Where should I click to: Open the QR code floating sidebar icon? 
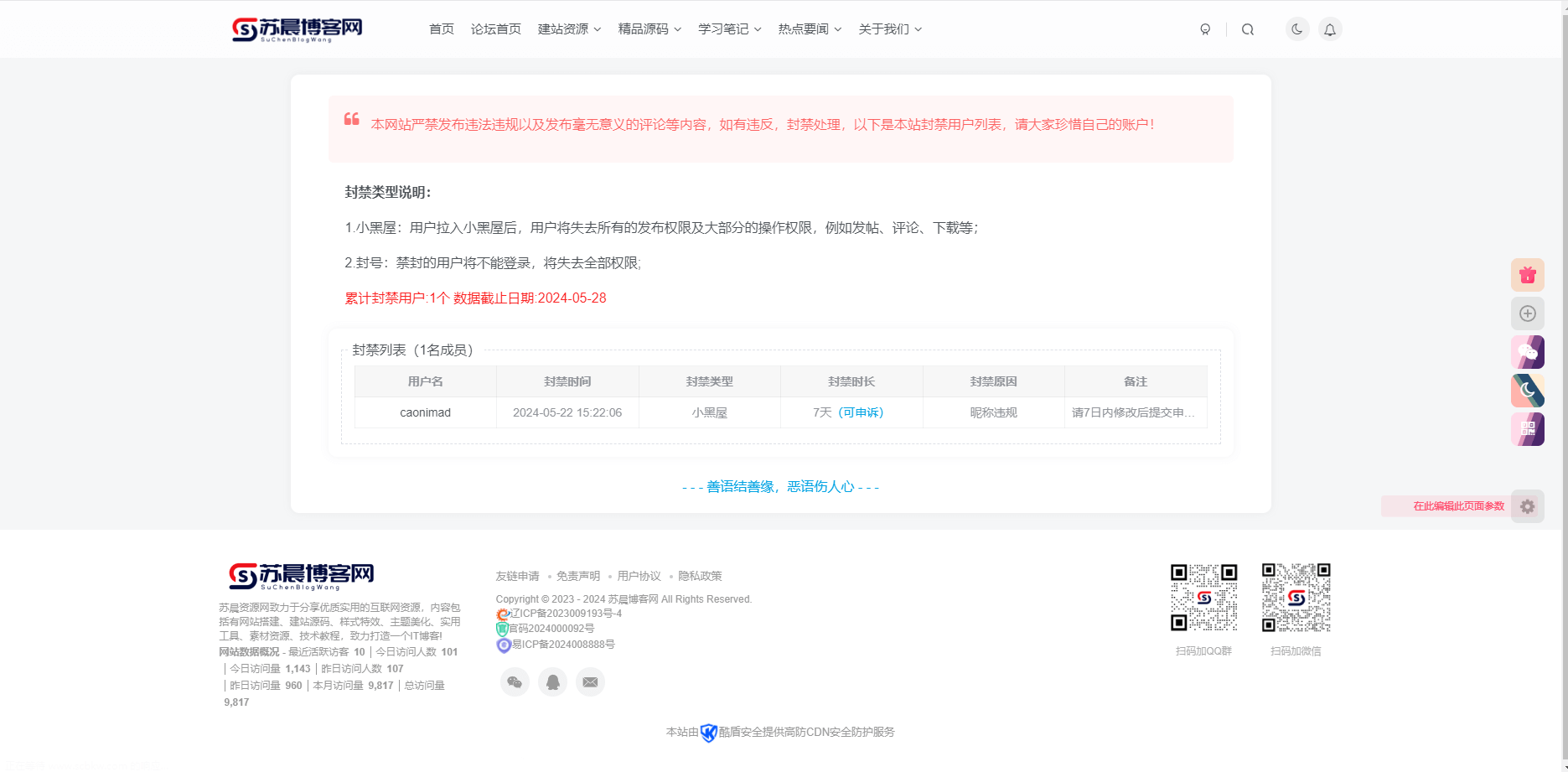pyautogui.click(x=1528, y=429)
